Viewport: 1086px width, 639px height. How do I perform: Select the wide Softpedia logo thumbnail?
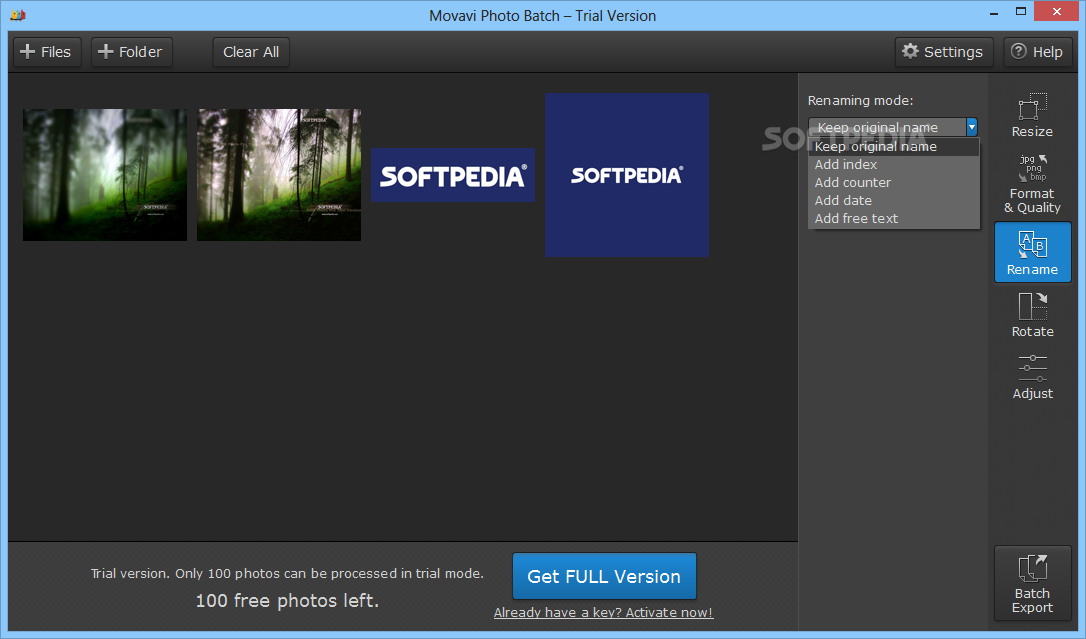pos(452,175)
